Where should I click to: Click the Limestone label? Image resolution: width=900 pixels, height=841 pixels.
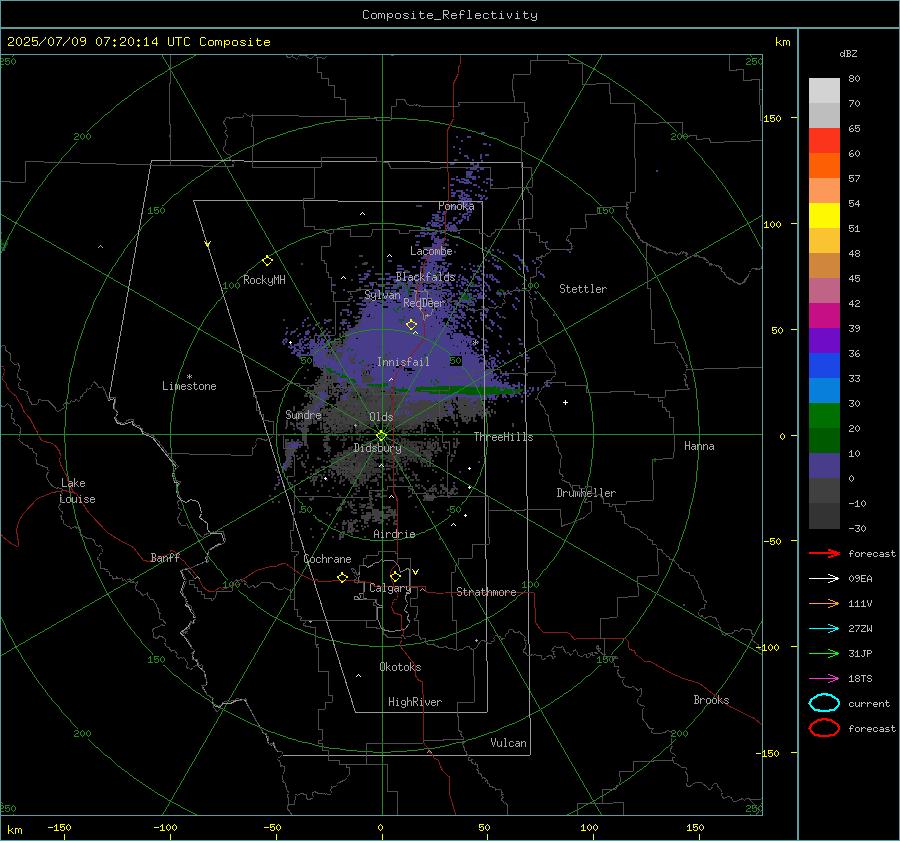point(189,386)
